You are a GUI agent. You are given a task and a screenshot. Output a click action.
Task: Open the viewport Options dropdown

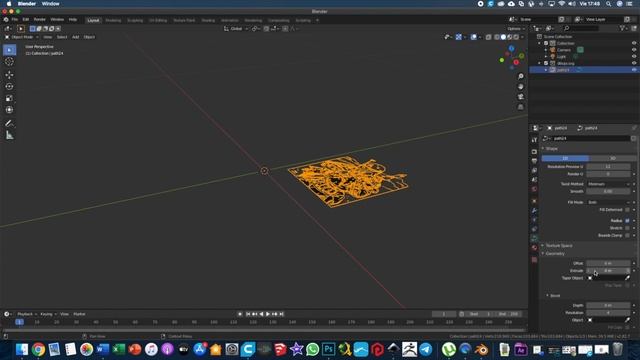[x=516, y=29]
